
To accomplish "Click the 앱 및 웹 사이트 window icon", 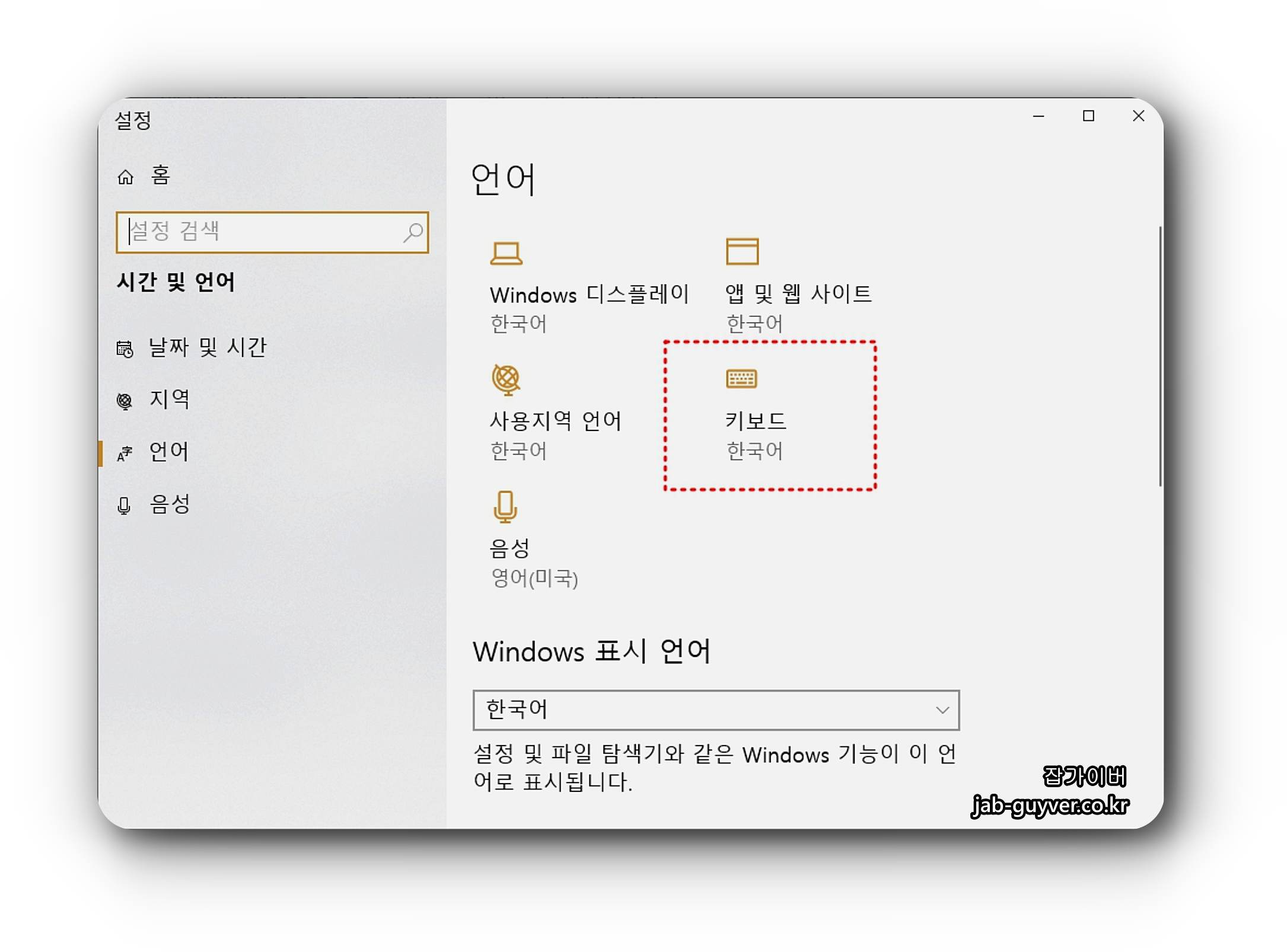I will pyautogui.click(x=742, y=251).
